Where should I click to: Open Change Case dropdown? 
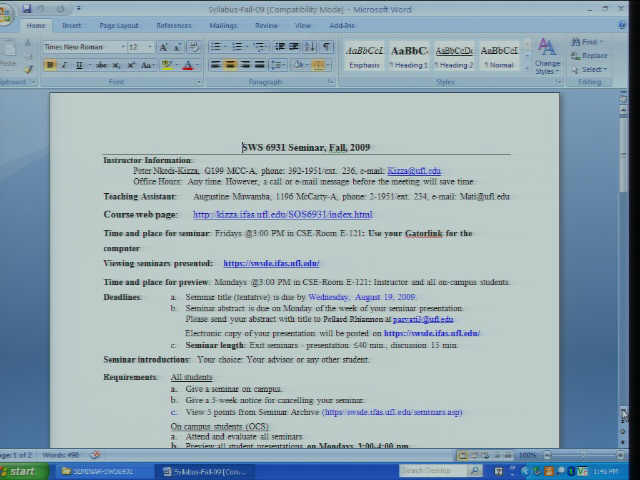pyautogui.click(x=147, y=65)
